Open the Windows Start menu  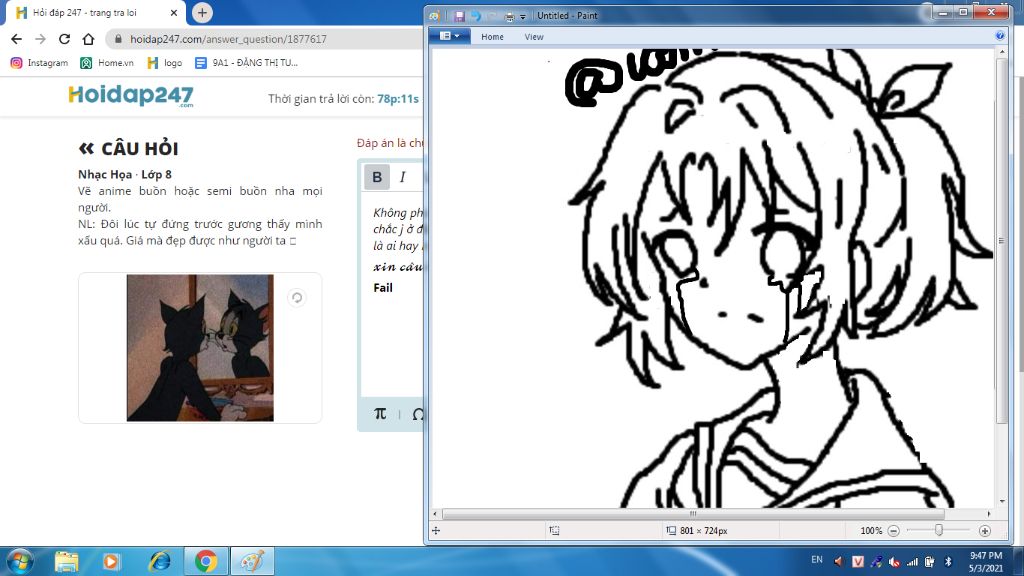[19, 562]
